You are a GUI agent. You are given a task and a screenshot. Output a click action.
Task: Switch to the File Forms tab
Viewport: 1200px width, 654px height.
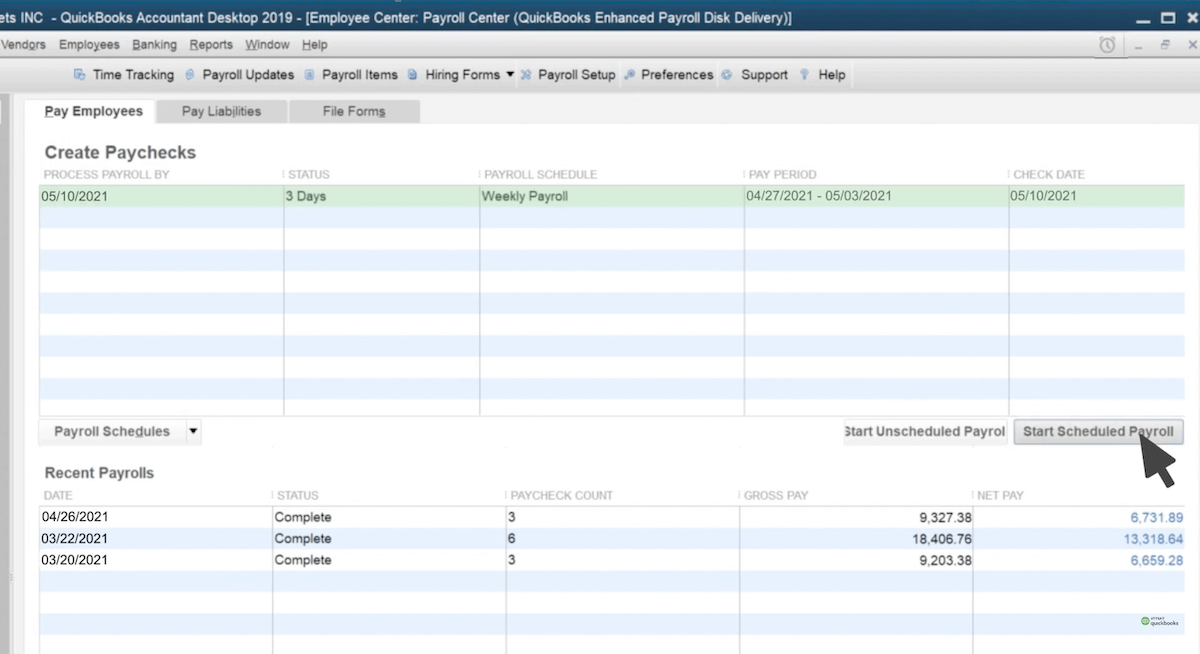tap(354, 111)
